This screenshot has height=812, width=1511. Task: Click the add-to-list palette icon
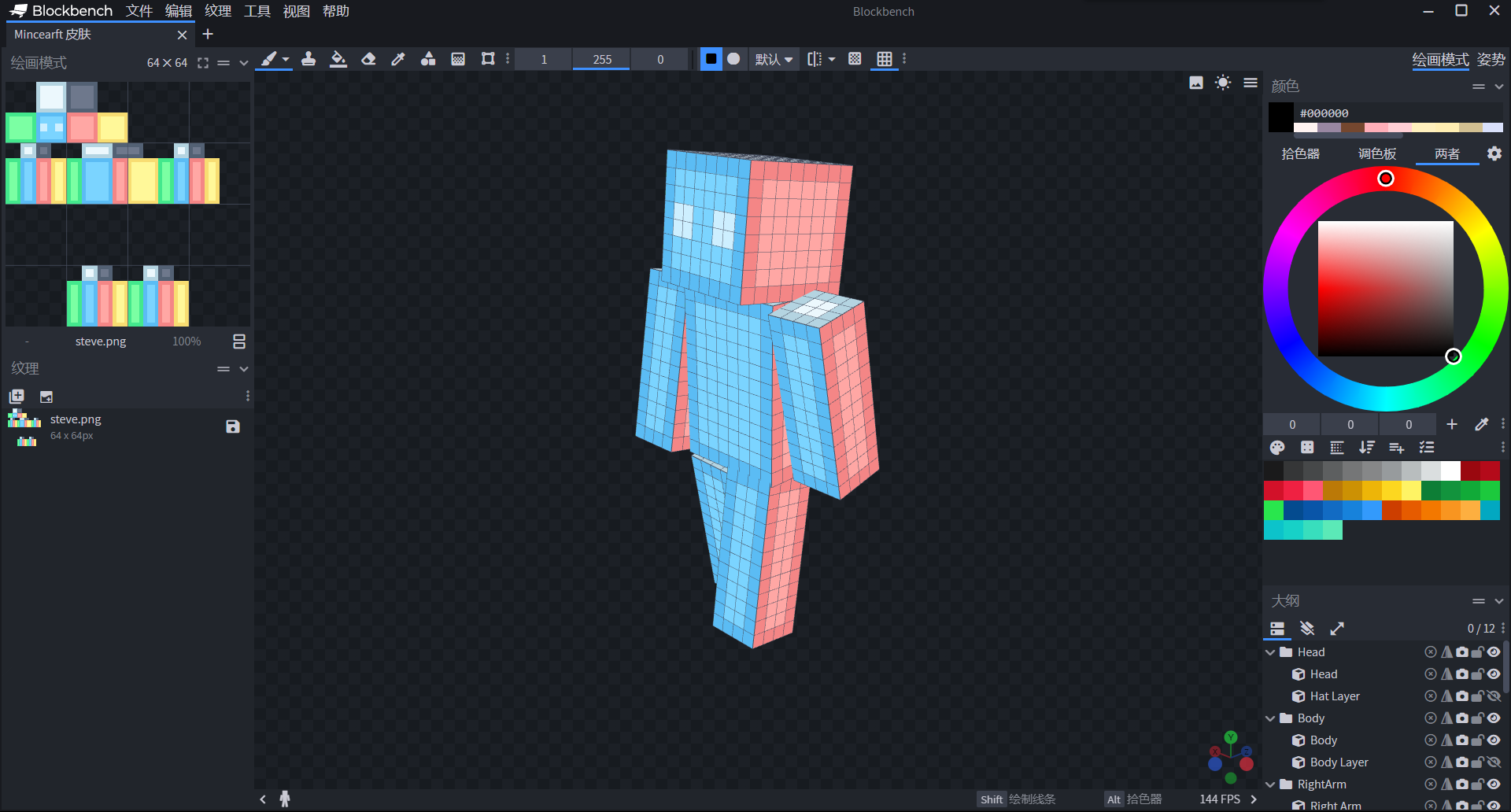(x=1397, y=448)
